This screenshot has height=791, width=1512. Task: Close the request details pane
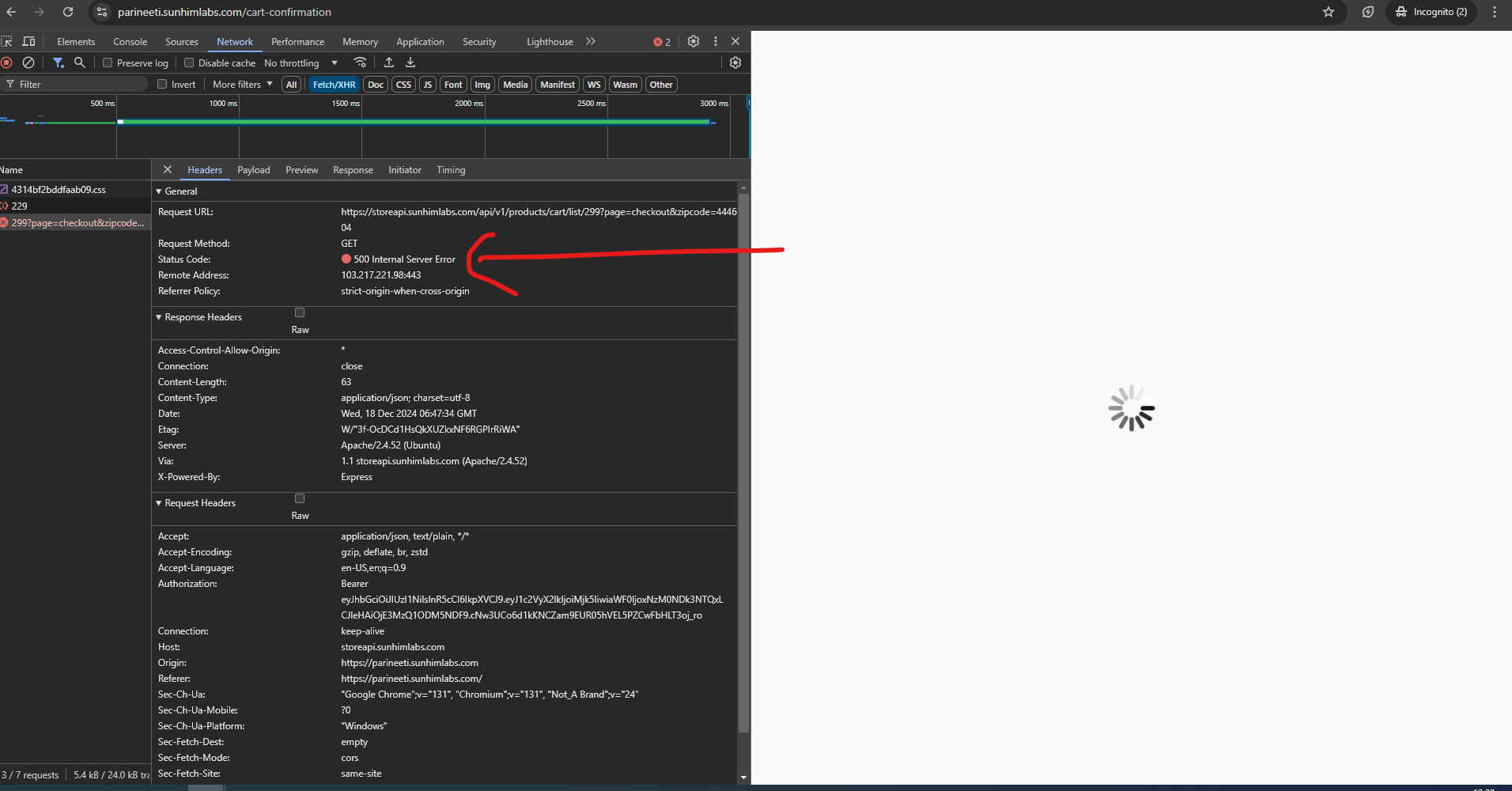pos(168,169)
